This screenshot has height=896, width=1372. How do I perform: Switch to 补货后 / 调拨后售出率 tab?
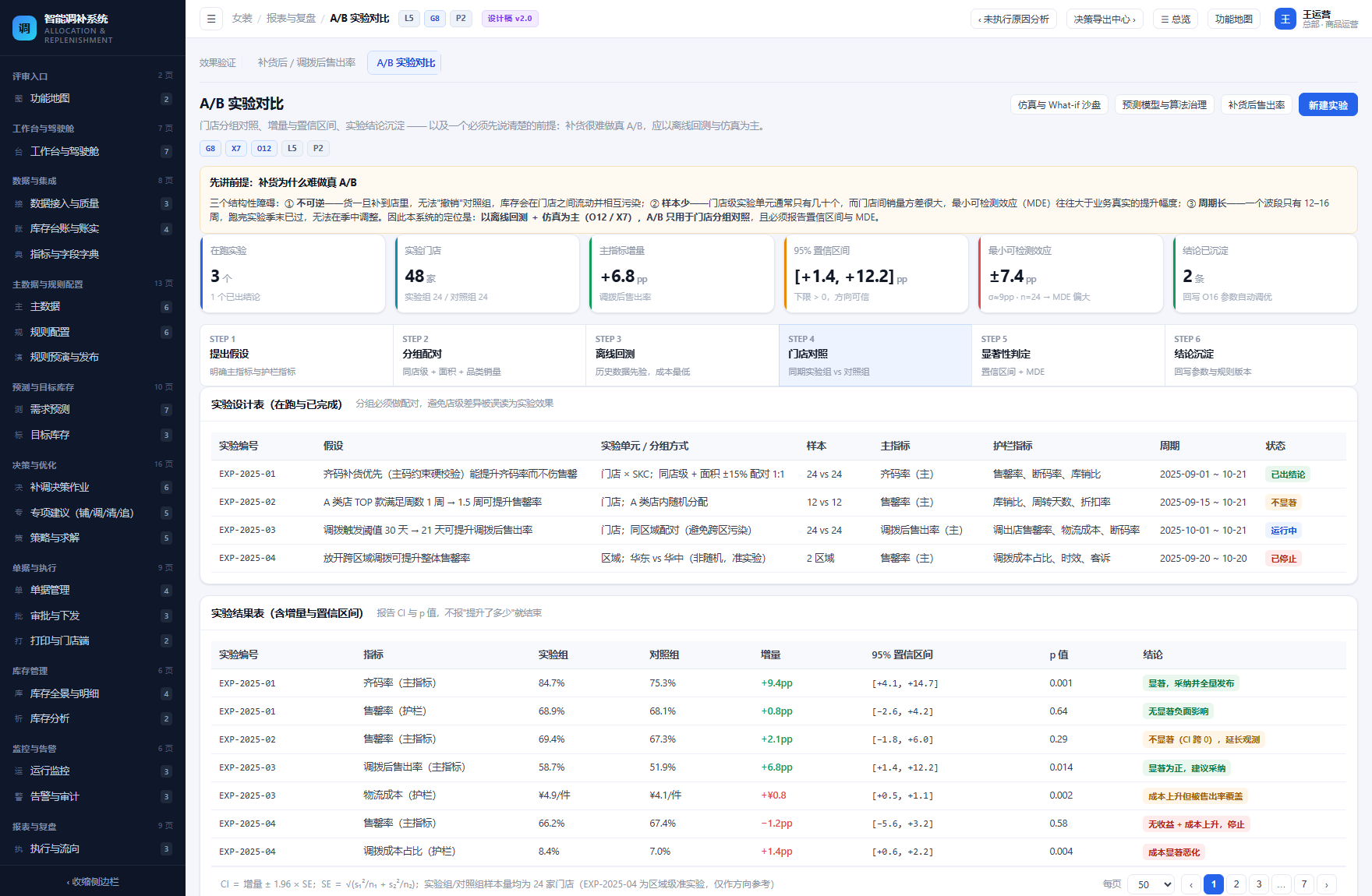point(306,63)
